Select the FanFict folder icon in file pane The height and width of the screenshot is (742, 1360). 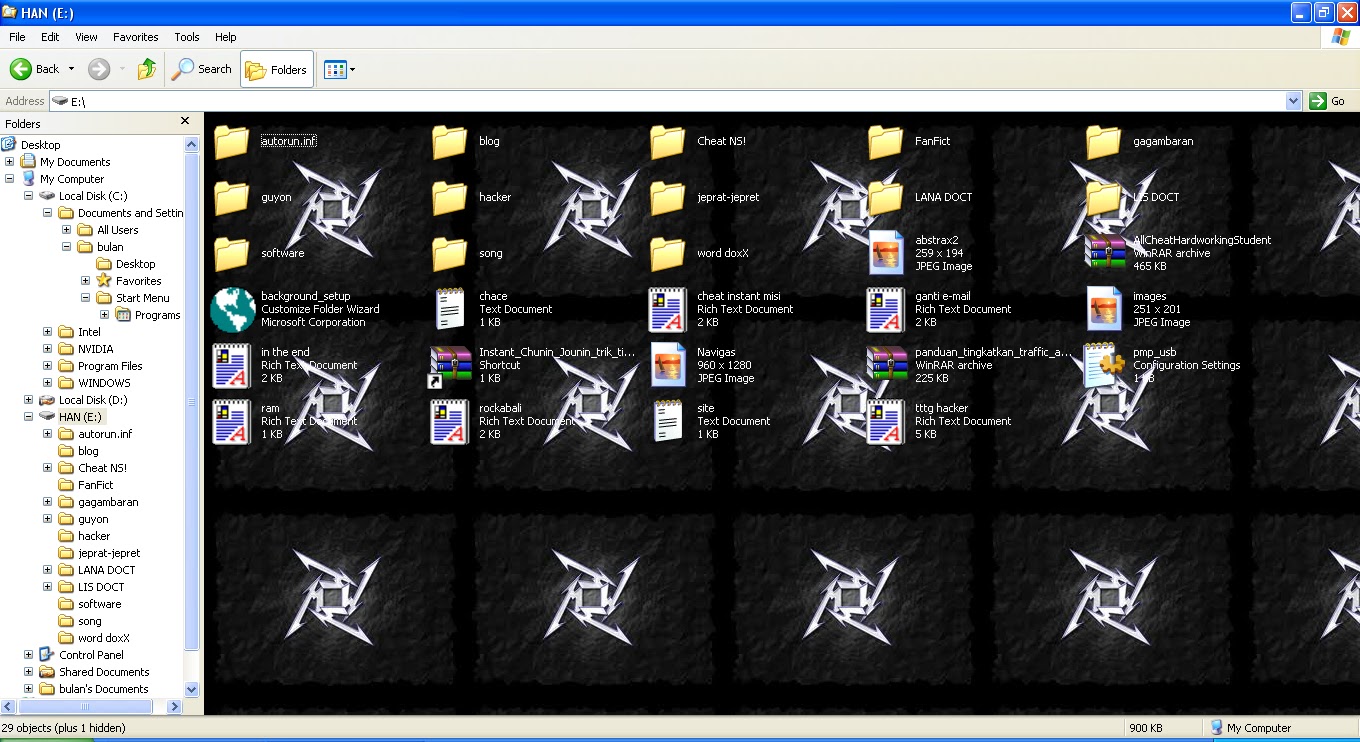tap(885, 142)
